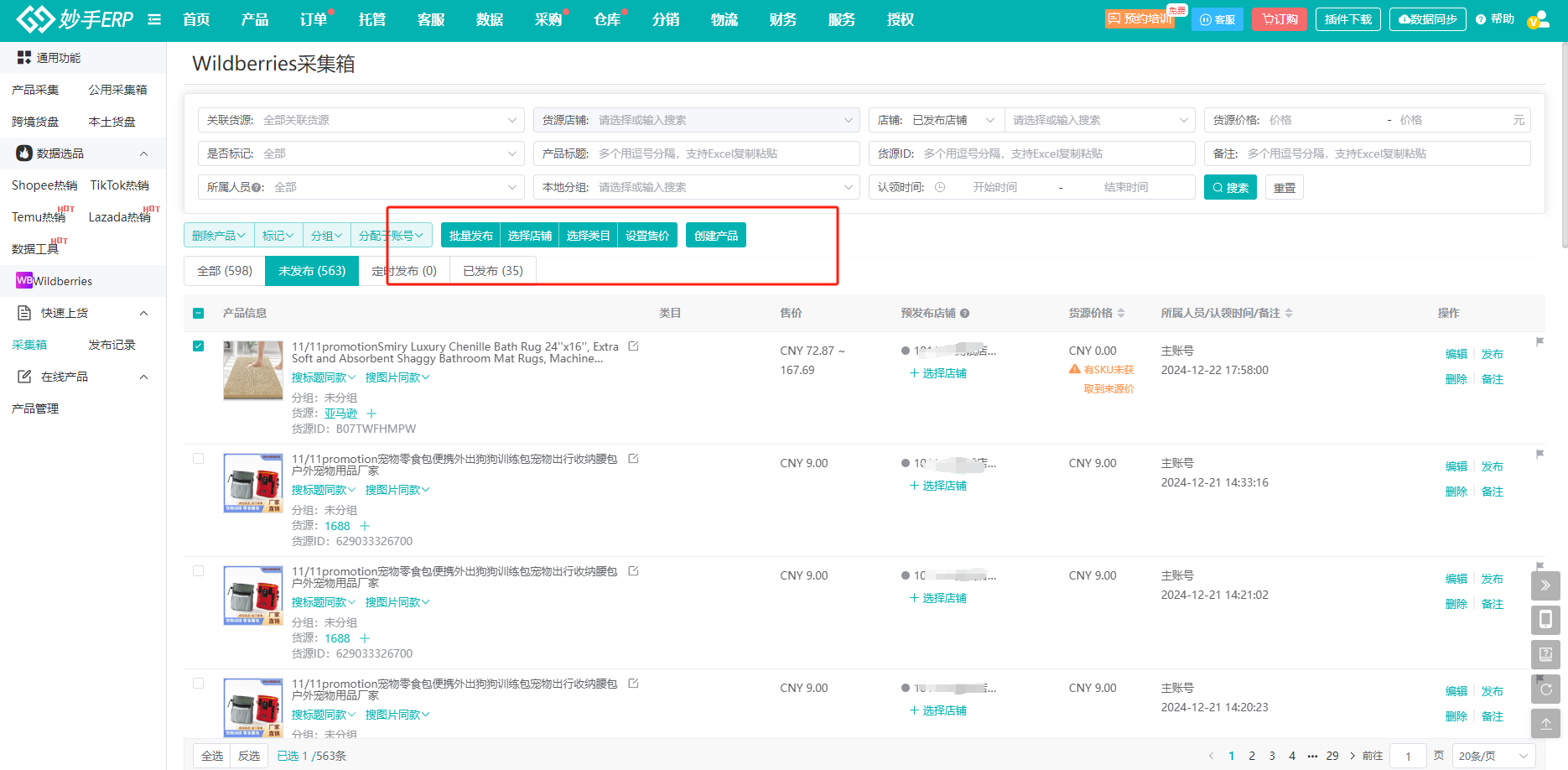Image resolution: width=1568 pixels, height=770 pixels.
Task: Switch to the 已发布 (35) tab
Action: coord(493,271)
